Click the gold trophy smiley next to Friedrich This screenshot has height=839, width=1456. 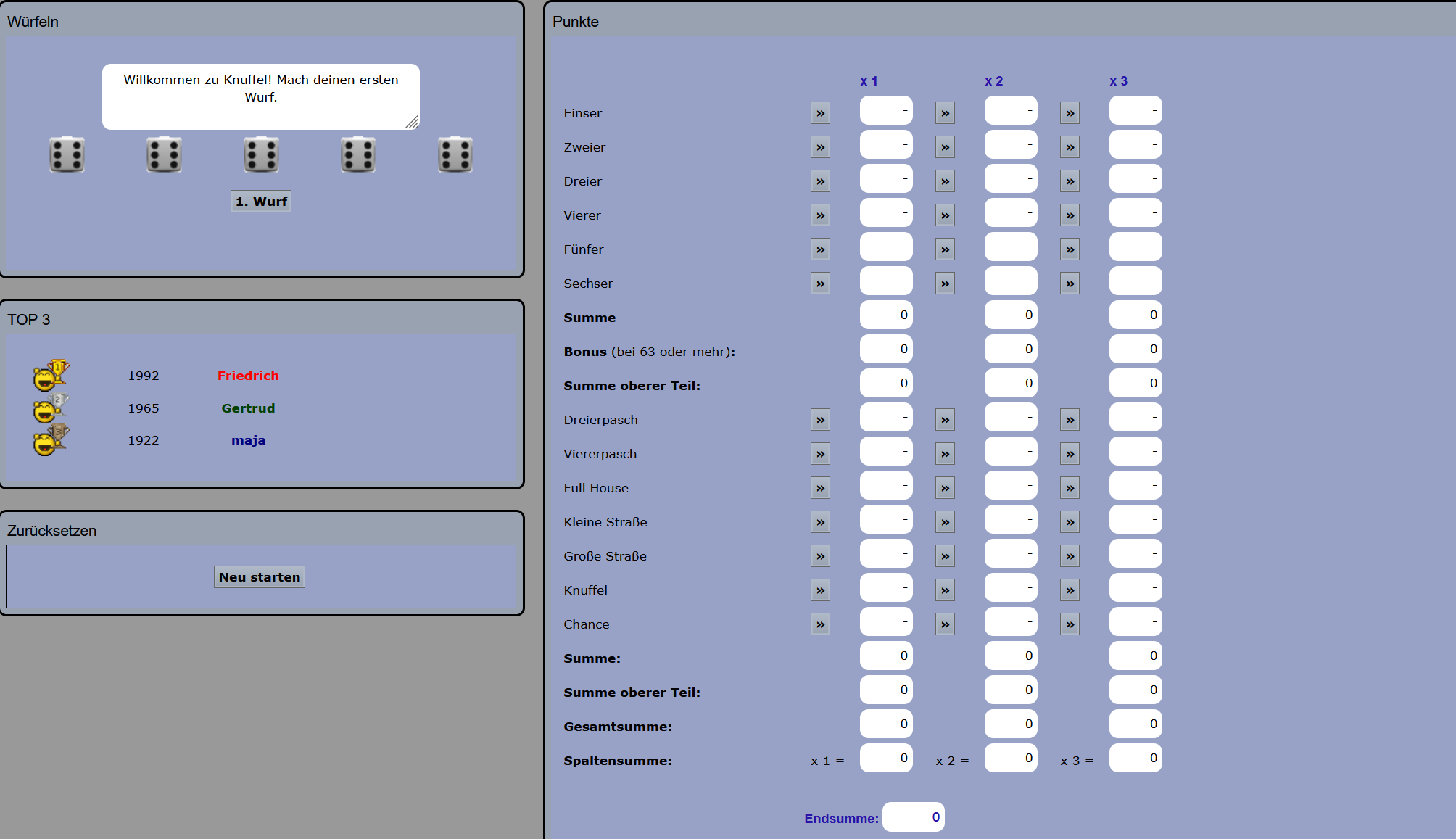(x=50, y=375)
